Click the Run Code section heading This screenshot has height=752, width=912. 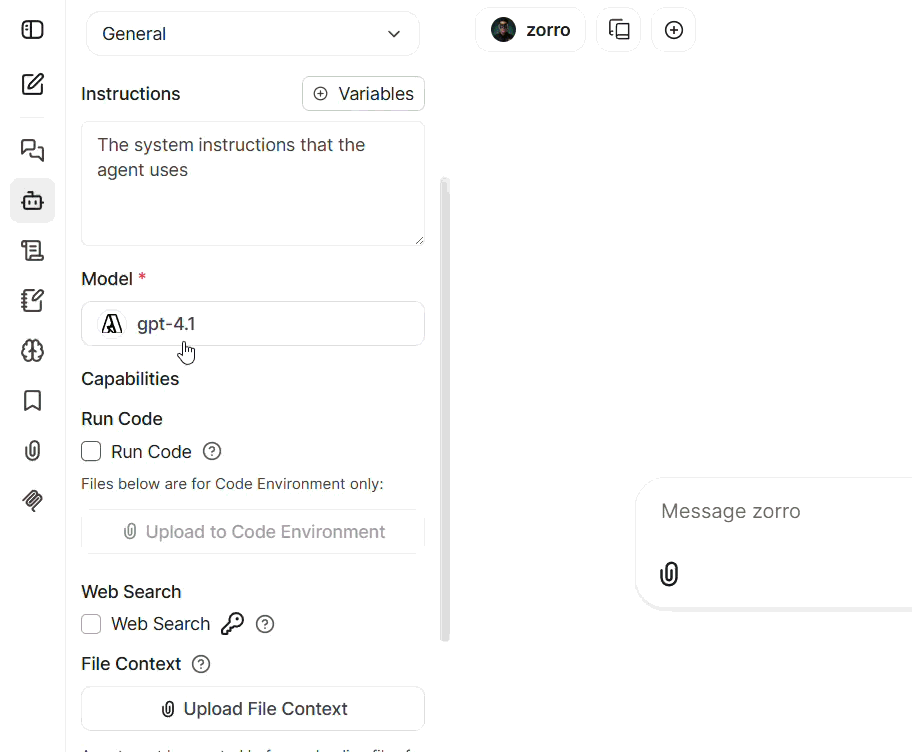pos(122,419)
